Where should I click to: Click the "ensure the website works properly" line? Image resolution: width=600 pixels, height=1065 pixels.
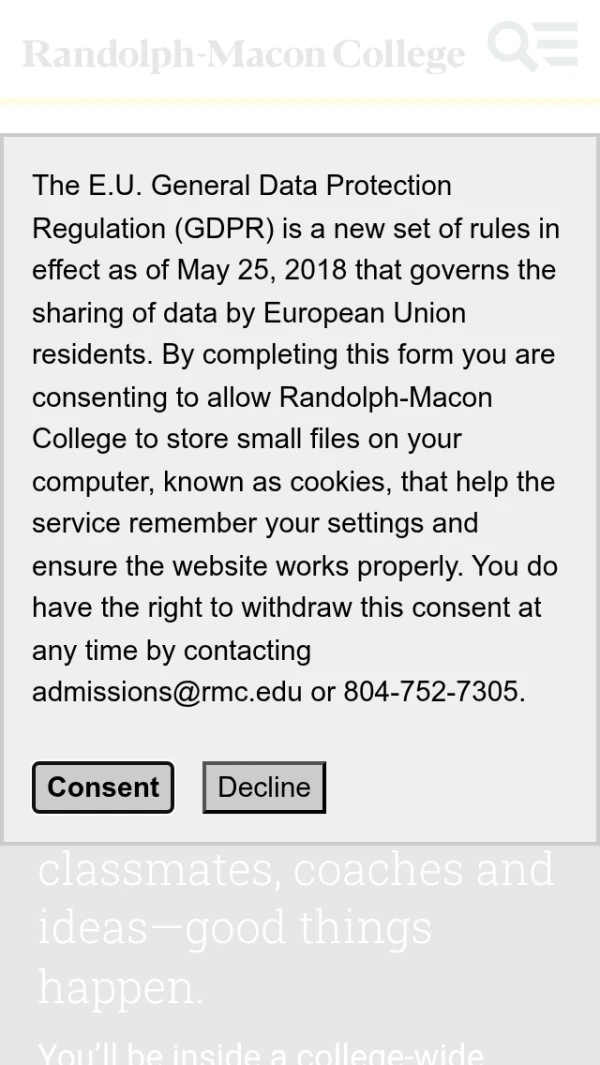pyautogui.click(x=247, y=566)
